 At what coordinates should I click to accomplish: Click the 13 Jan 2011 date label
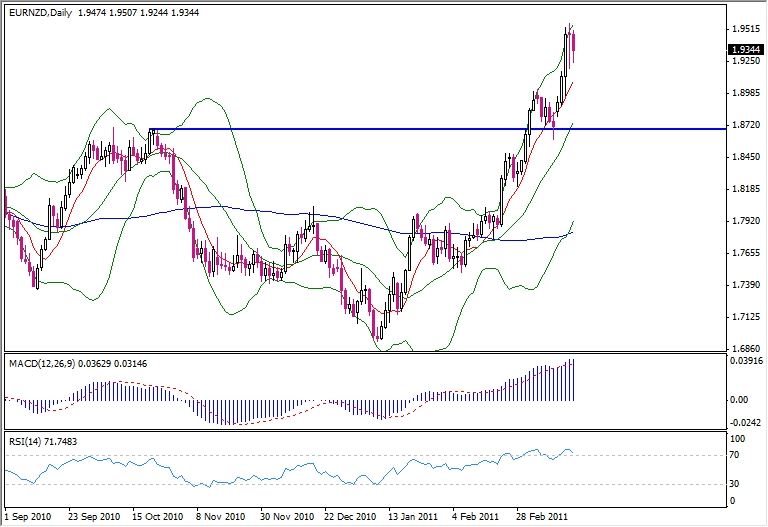[x=413, y=517]
